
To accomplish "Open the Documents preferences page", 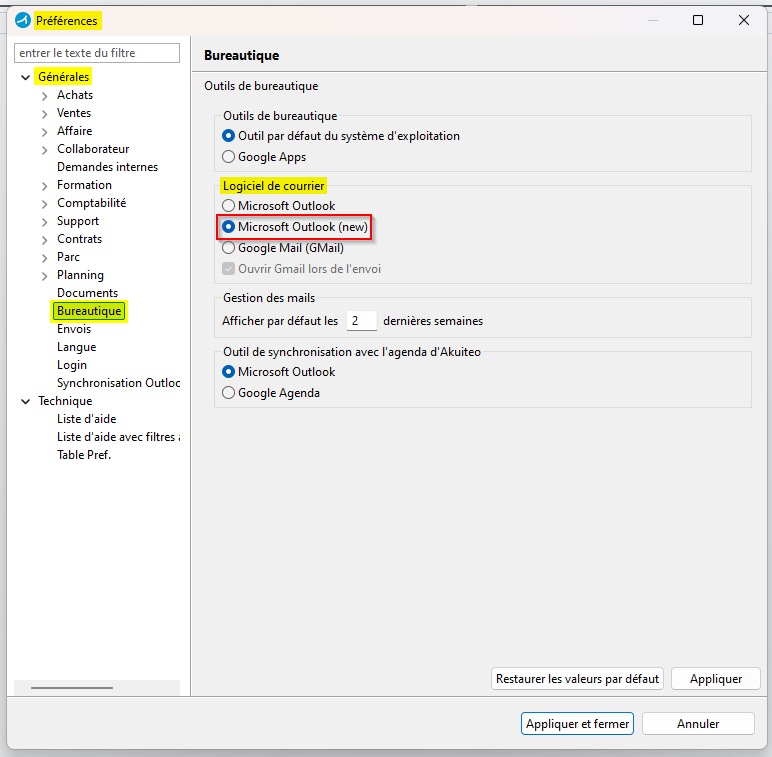I will point(87,293).
